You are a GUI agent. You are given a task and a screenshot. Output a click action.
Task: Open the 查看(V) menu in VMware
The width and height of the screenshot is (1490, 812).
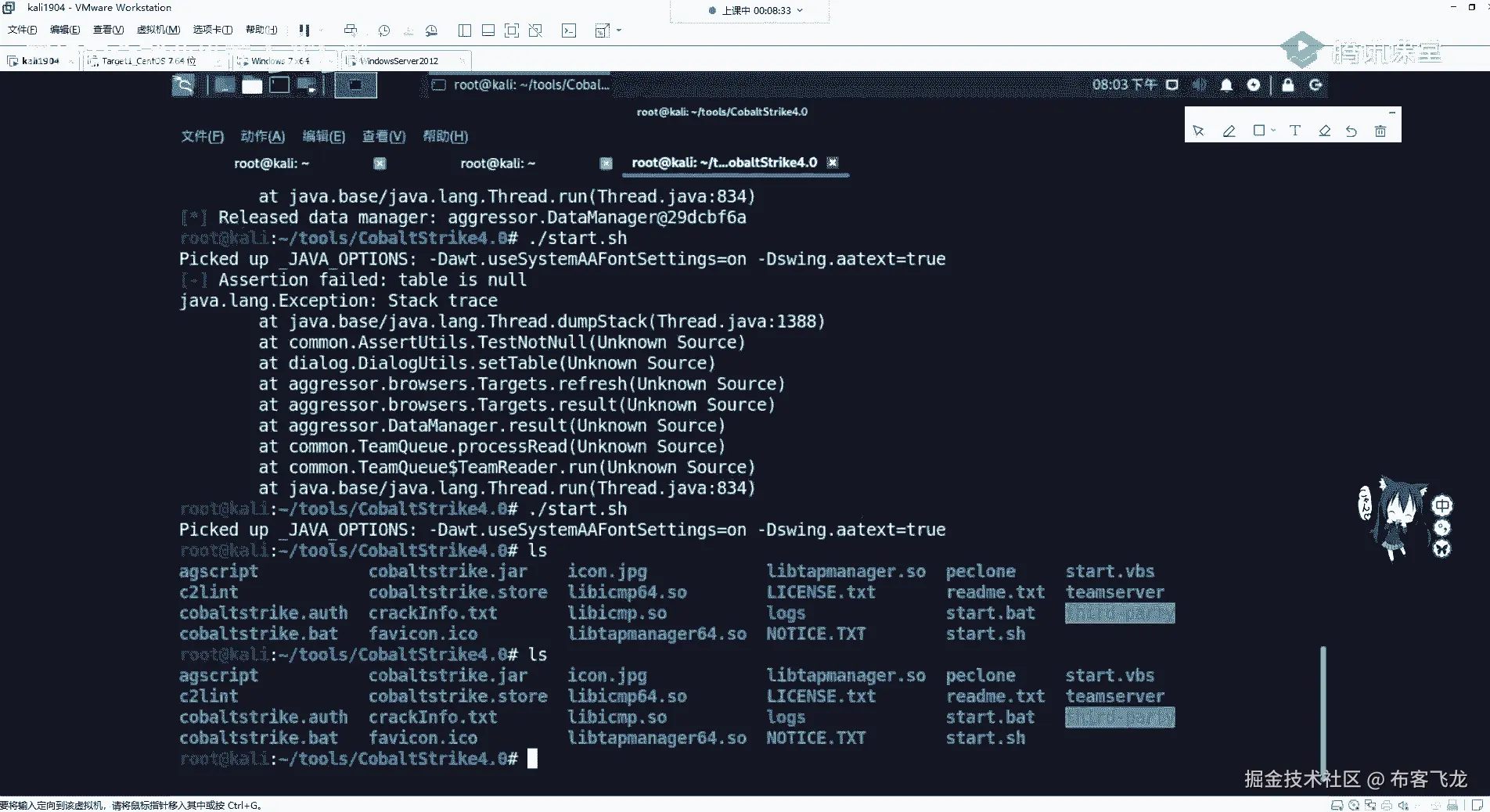pyautogui.click(x=108, y=30)
